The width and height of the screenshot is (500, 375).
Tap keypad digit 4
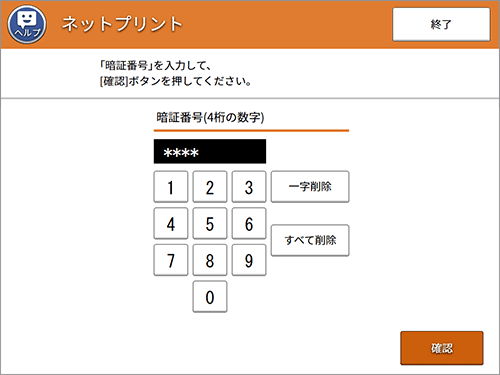pyautogui.click(x=171, y=223)
